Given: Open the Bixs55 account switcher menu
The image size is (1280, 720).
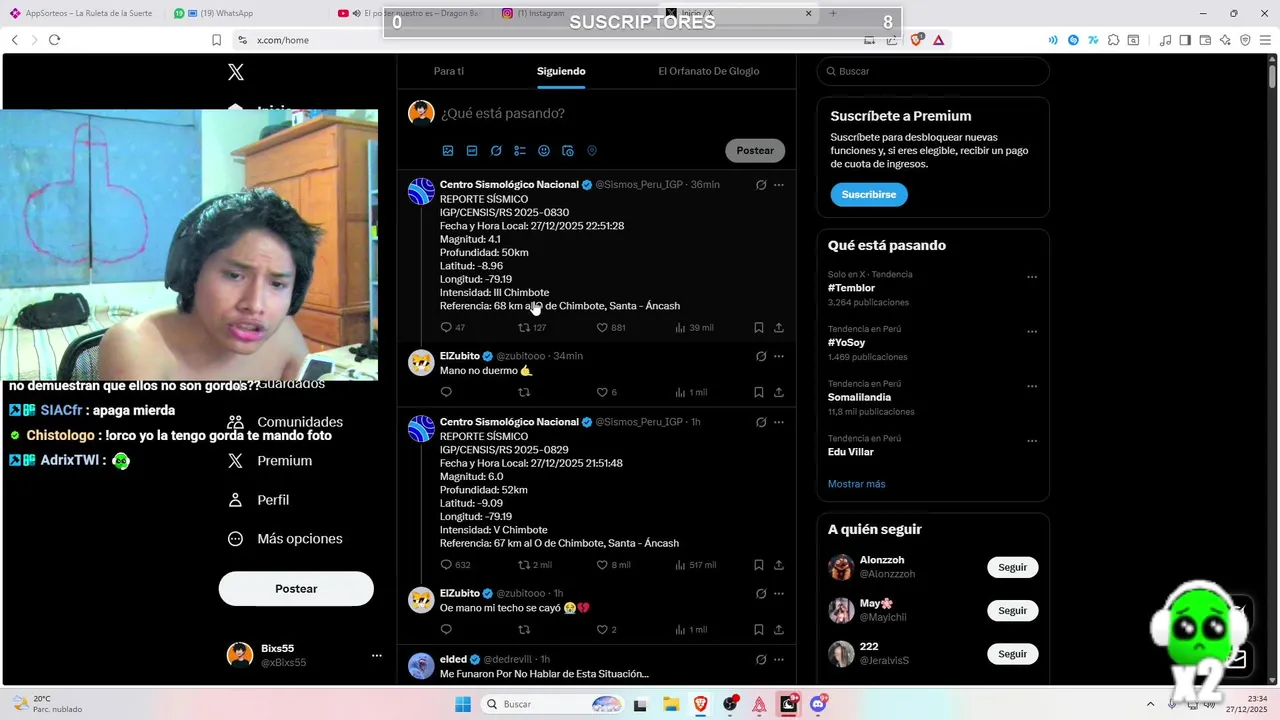Looking at the screenshot, I should point(377,656).
